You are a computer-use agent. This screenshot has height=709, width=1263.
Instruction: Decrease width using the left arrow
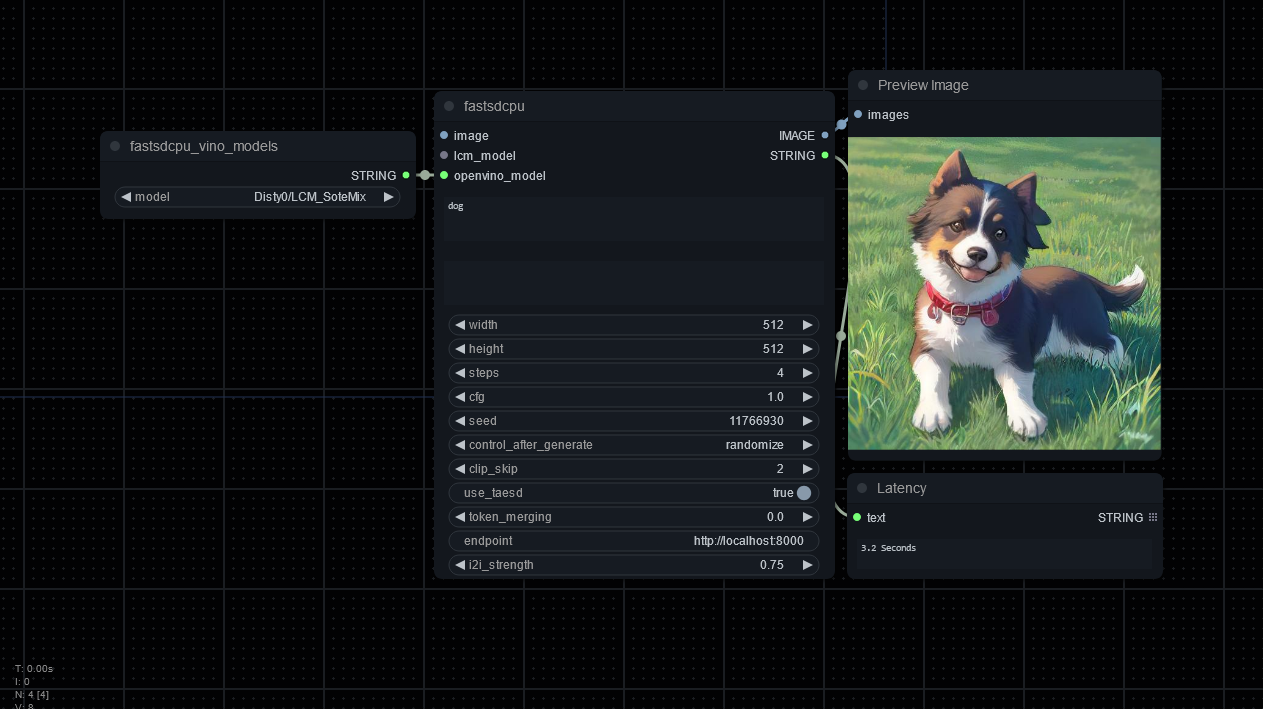pyautogui.click(x=460, y=325)
